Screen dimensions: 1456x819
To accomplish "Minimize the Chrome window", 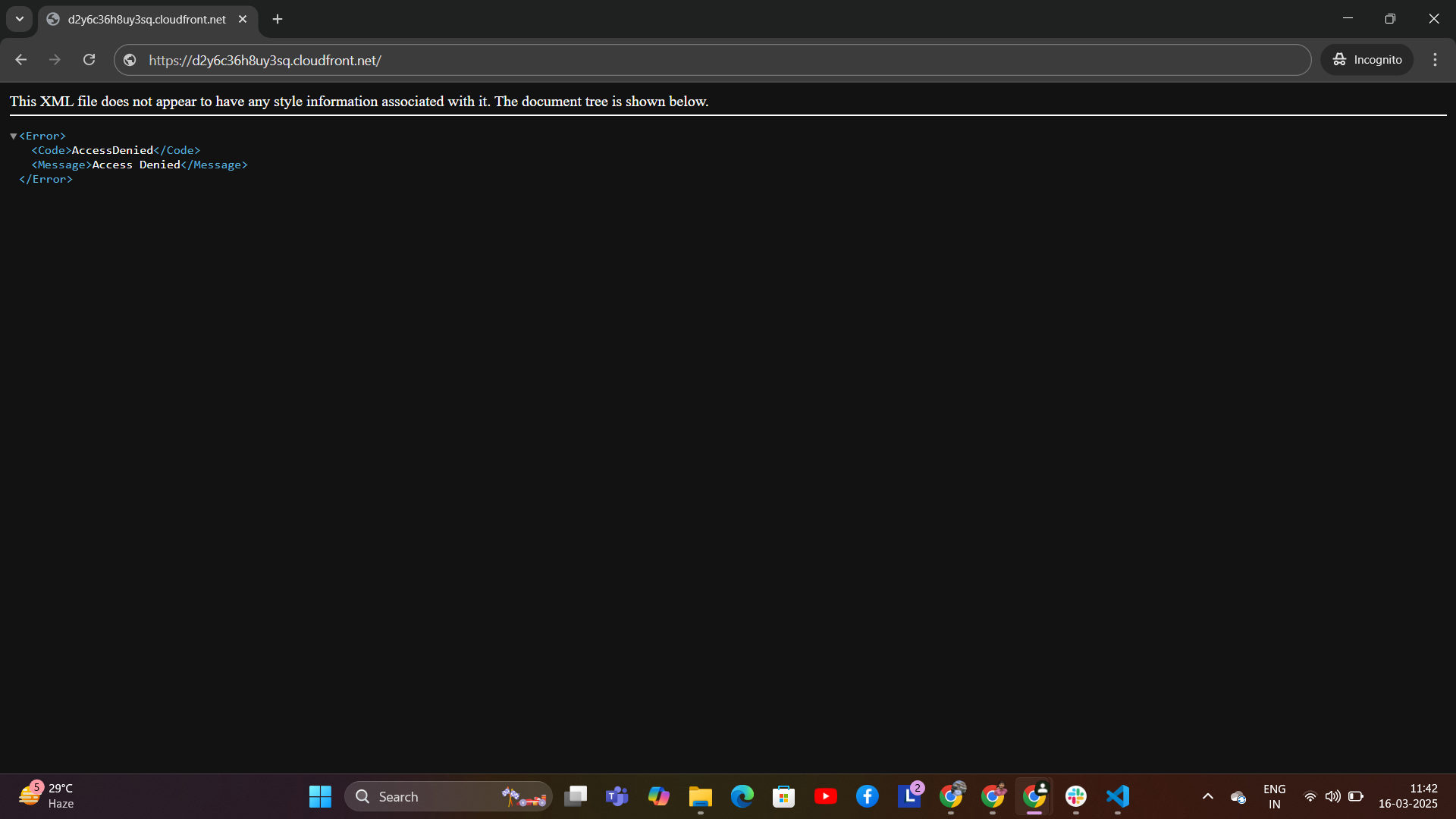I will tap(1348, 19).
